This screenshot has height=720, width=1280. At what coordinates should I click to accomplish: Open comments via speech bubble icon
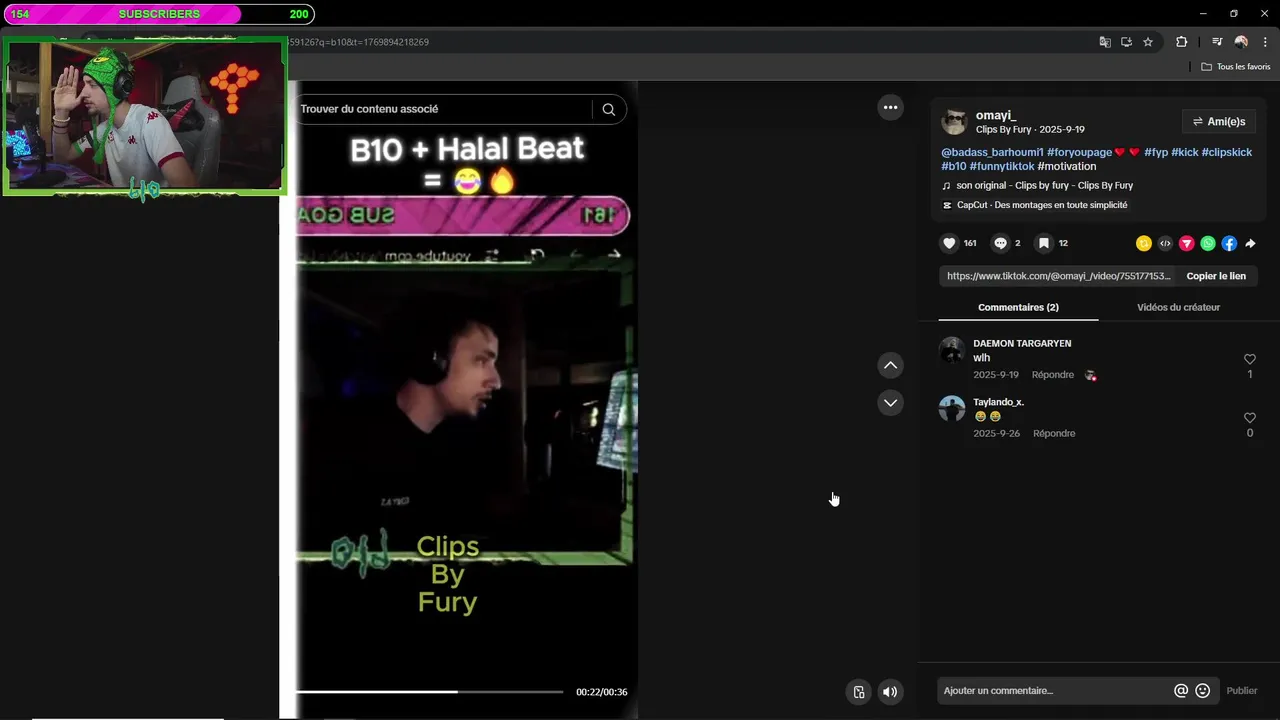tap(1000, 243)
